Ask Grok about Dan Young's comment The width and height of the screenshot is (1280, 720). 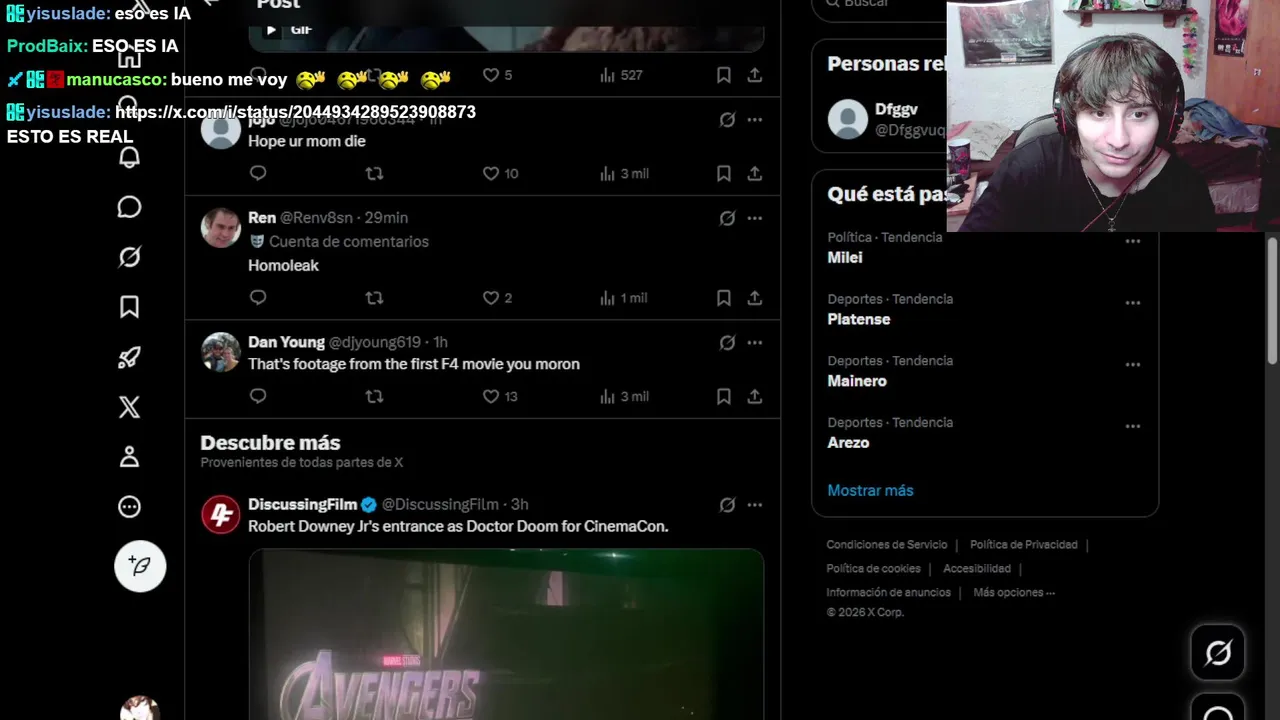click(728, 342)
